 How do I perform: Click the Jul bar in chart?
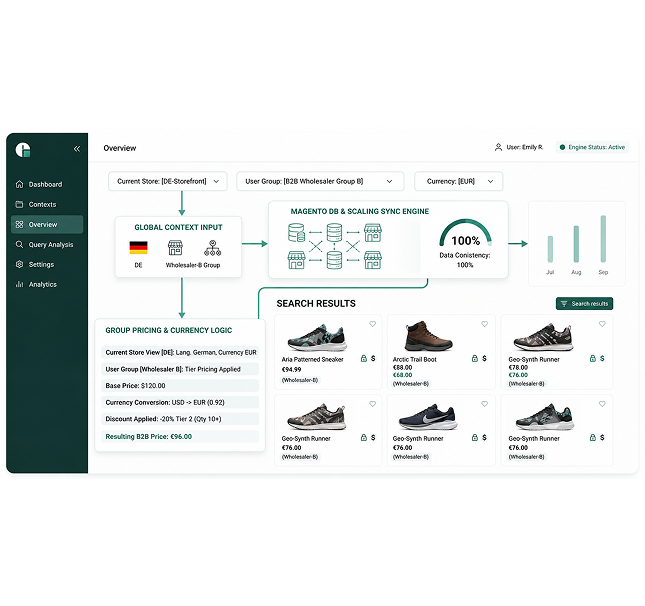point(550,249)
